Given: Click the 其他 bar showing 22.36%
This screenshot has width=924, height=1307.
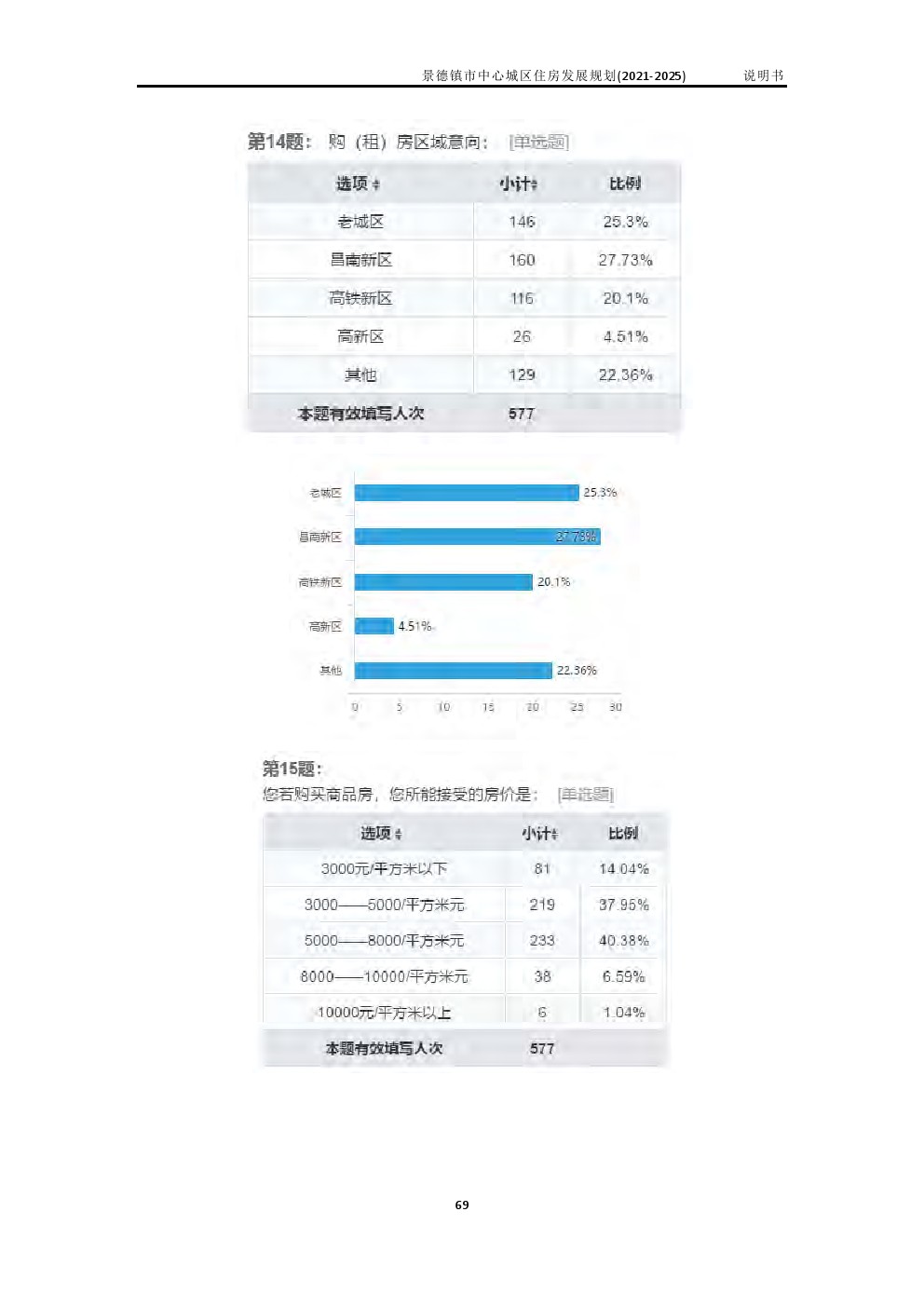Looking at the screenshot, I should (453, 671).
